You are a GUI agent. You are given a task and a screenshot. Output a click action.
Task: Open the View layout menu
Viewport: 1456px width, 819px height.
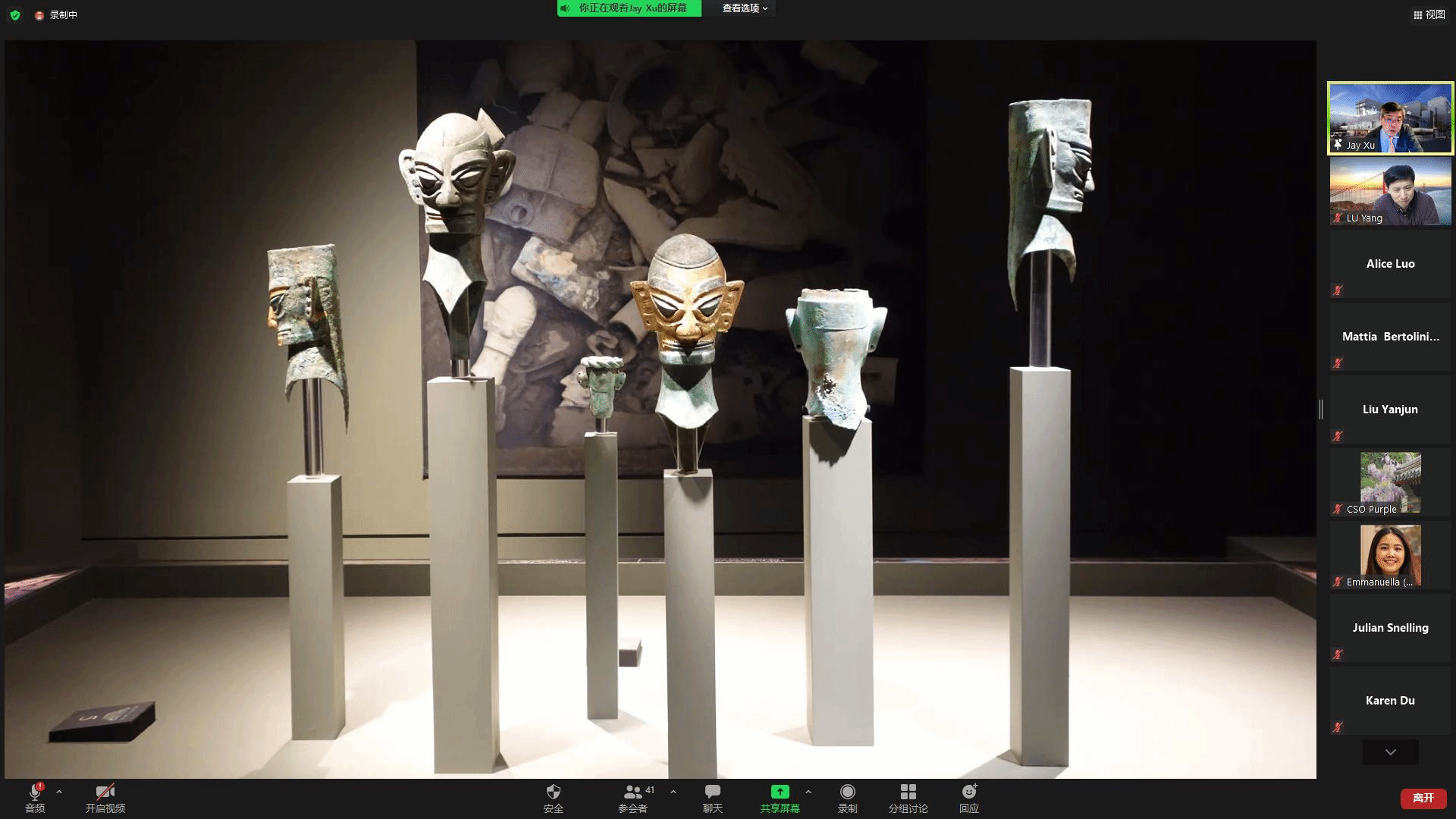(1429, 14)
